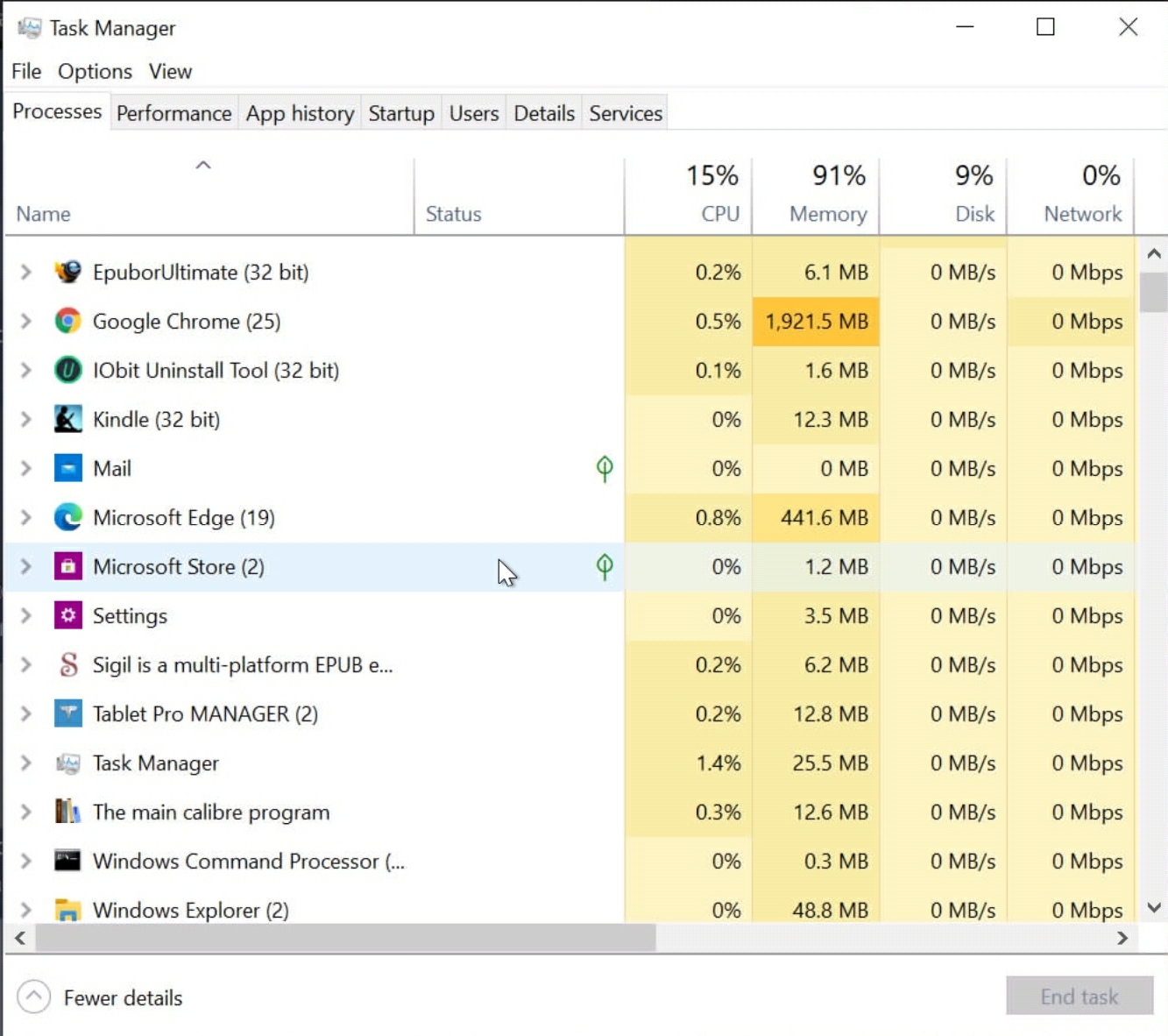This screenshot has height=1036, width=1168.
Task: Click Chrome's 1,921.5 MB memory cell
Action: tap(816, 322)
